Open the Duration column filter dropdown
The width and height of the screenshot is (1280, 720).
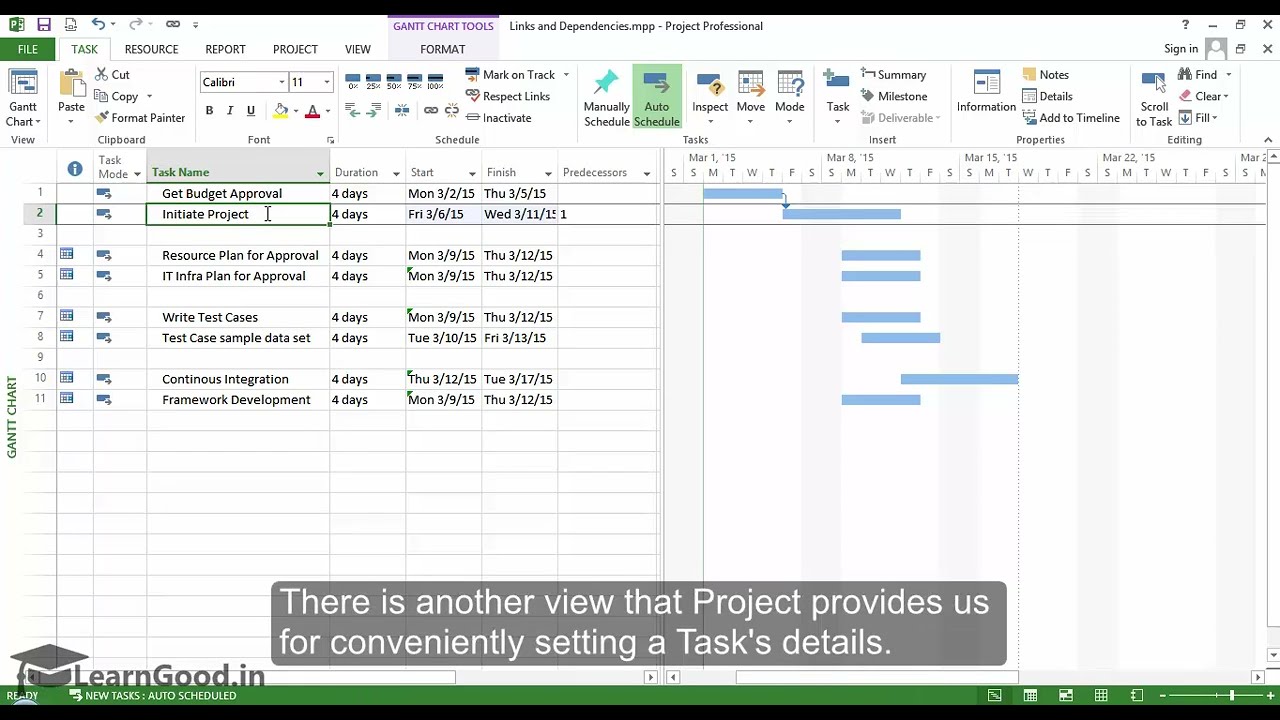(x=396, y=173)
